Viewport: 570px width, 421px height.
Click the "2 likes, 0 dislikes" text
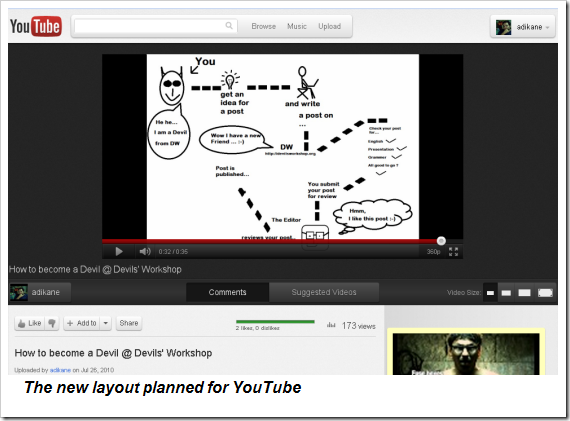coord(257,328)
